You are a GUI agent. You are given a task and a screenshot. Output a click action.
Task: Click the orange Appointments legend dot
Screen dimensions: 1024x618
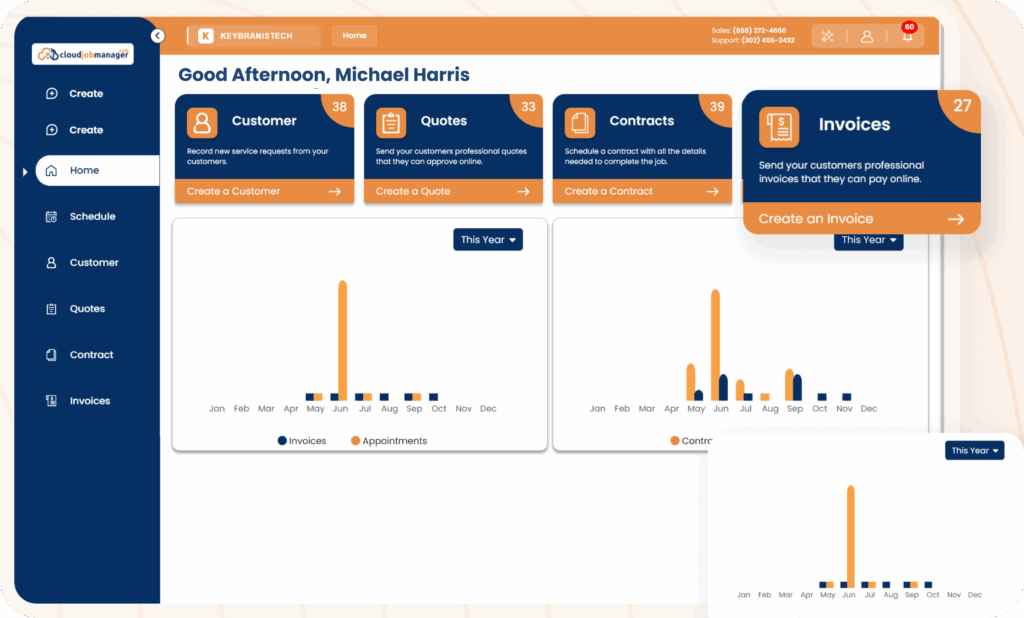point(355,441)
